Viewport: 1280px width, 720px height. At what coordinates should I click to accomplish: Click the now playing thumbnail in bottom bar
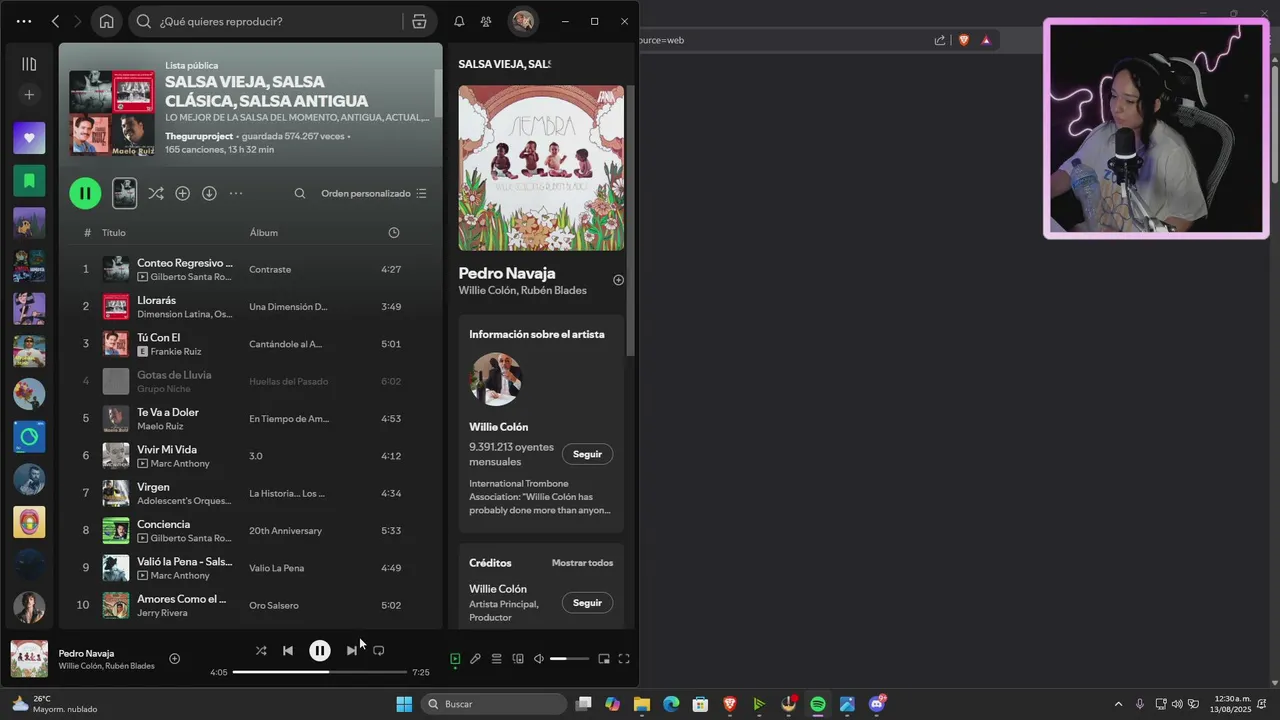point(29,659)
